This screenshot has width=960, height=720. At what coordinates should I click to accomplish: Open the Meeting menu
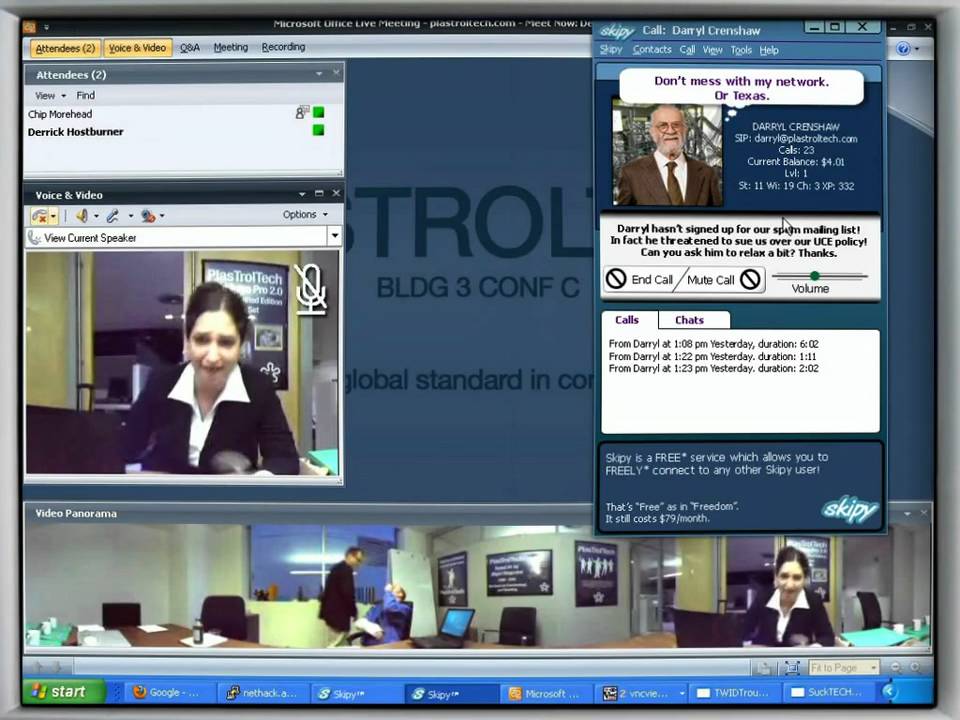(x=231, y=47)
